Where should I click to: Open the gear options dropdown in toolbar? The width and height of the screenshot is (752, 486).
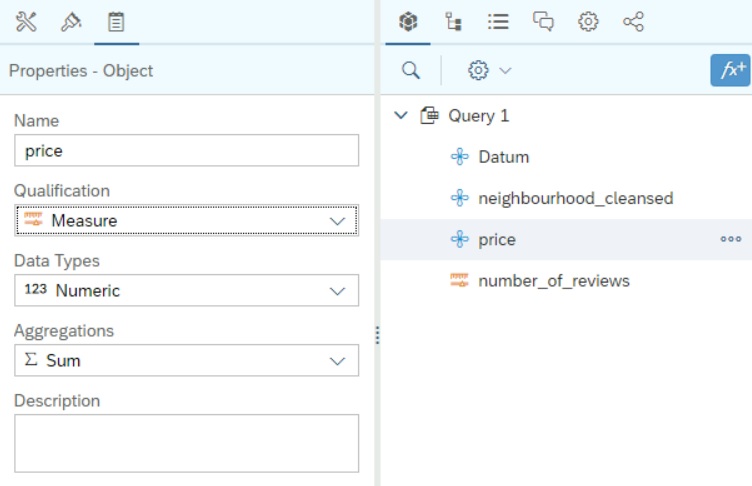pyautogui.click(x=488, y=70)
